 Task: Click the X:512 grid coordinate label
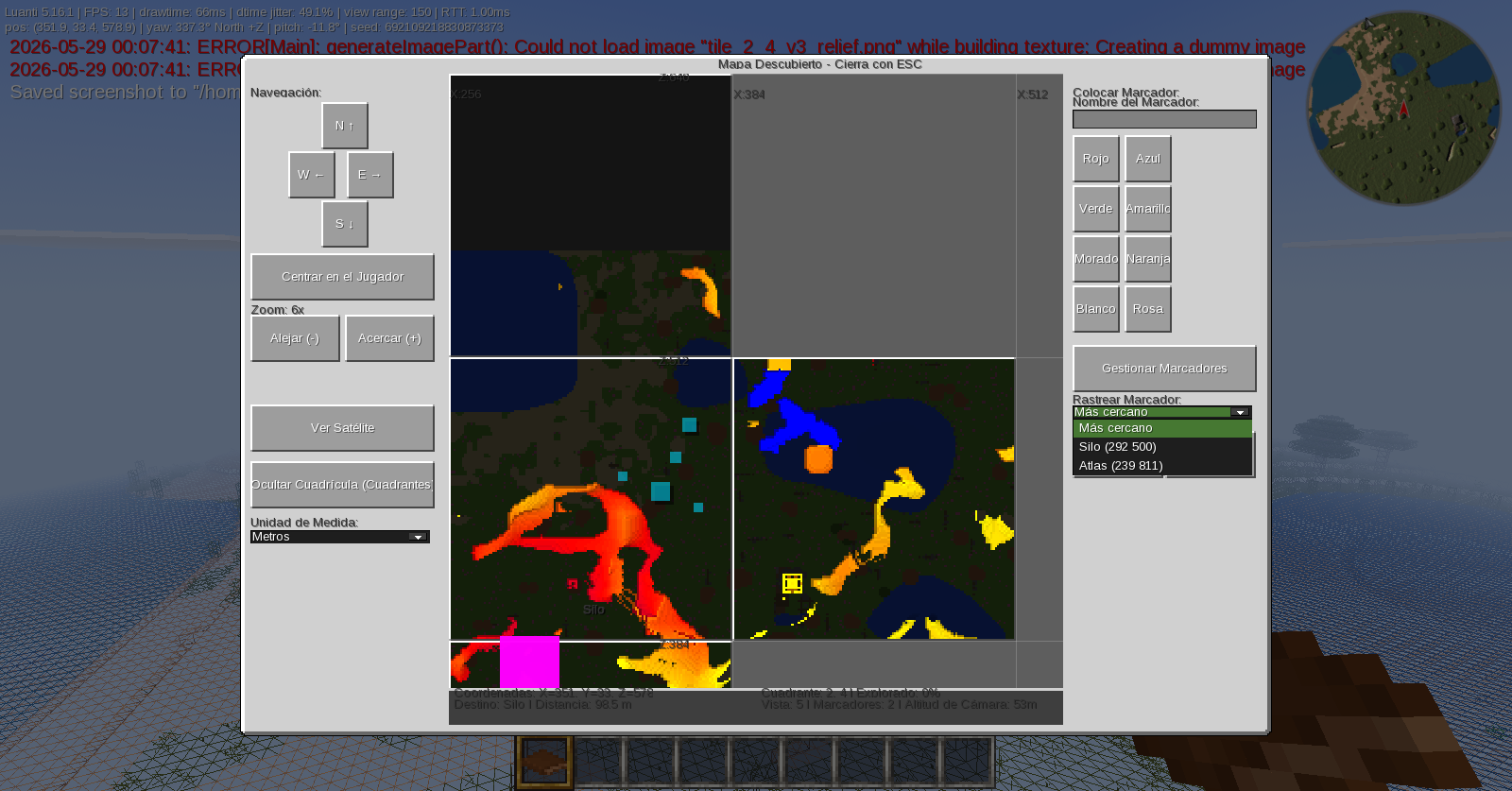(x=1032, y=95)
